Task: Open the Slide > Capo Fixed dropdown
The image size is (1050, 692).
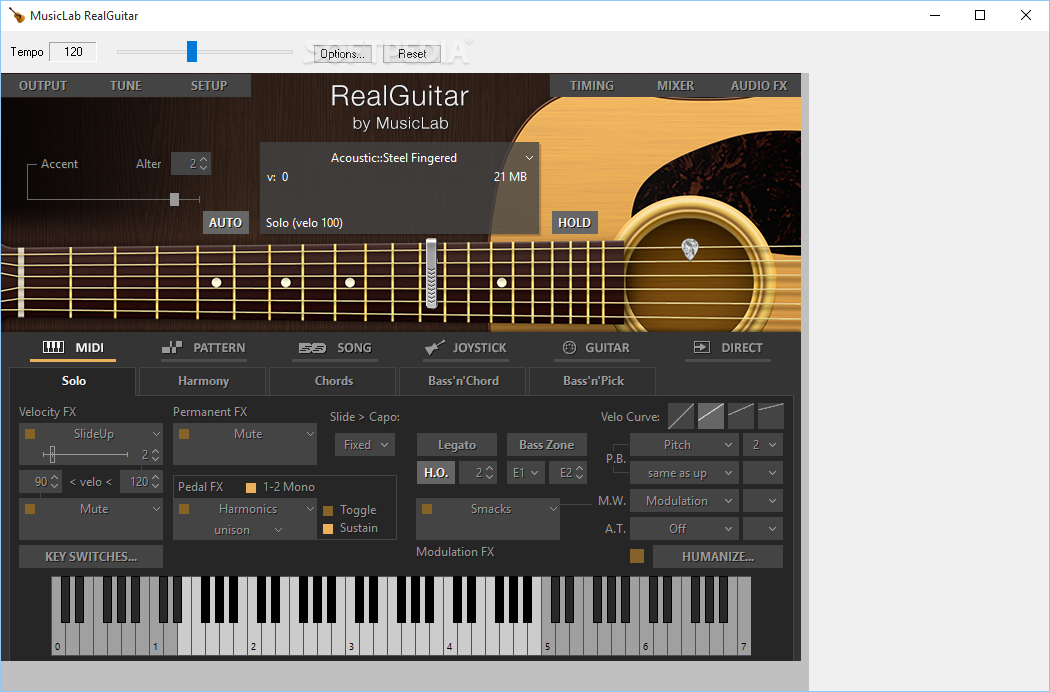Action: tap(365, 445)
